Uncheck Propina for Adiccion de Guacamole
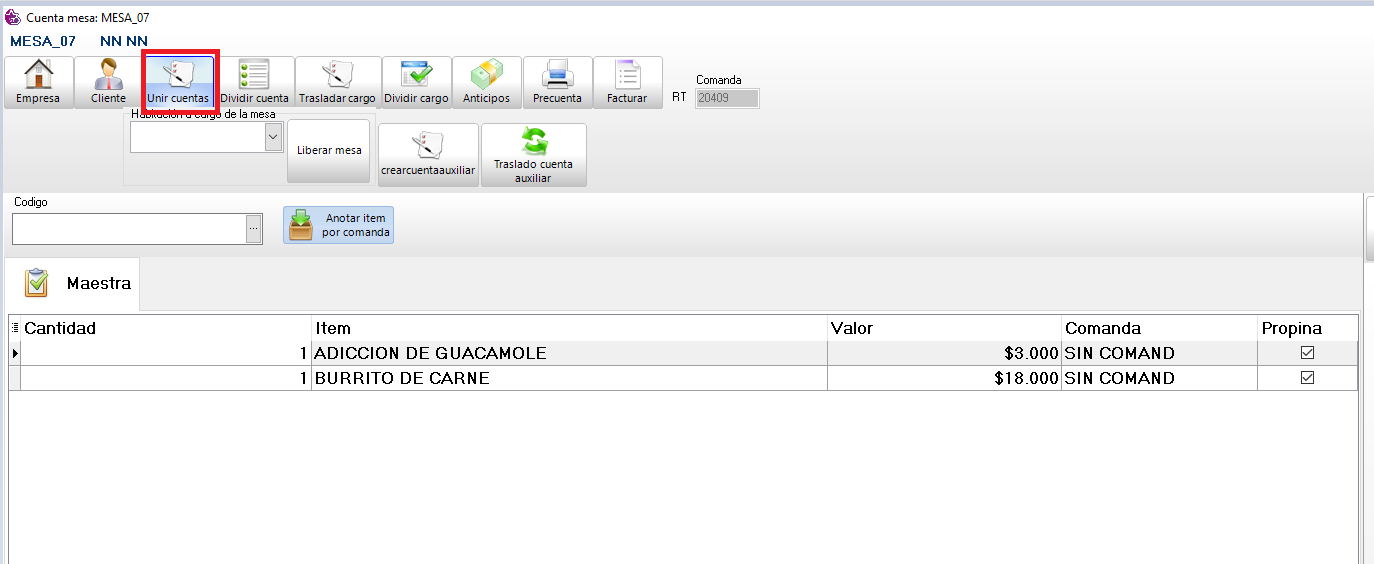 pyautogui.click(x=1307, y=353)
